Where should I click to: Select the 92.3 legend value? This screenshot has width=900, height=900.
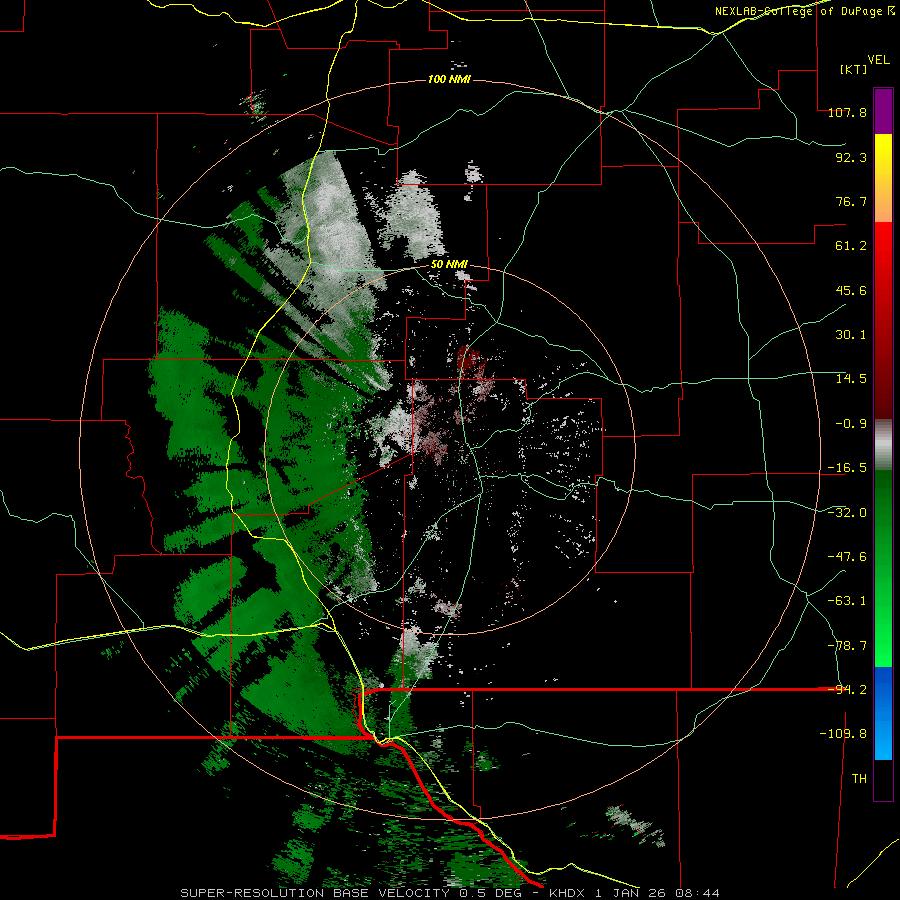[851, 157]
